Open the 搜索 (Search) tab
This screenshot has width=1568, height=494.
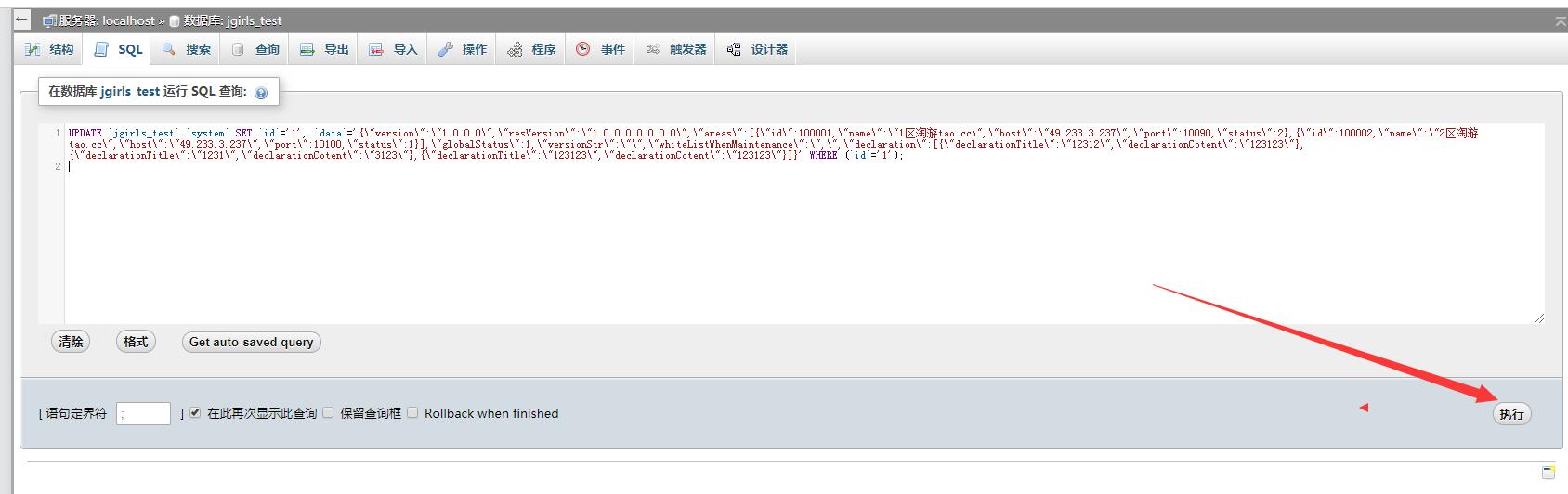[x=187, y=49]
